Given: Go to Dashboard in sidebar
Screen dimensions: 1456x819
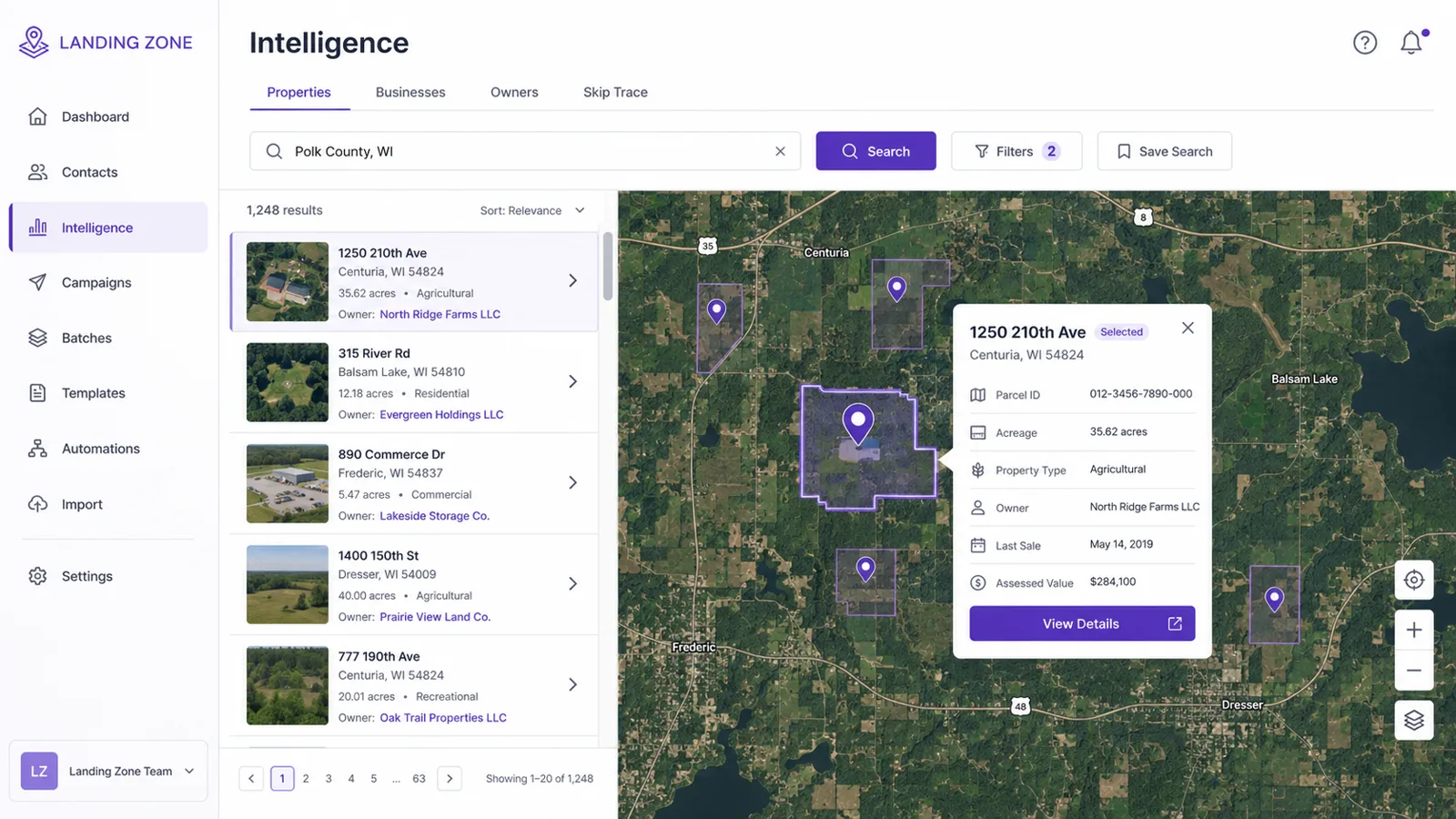Looking at the screenshot, I should point(108,116).
